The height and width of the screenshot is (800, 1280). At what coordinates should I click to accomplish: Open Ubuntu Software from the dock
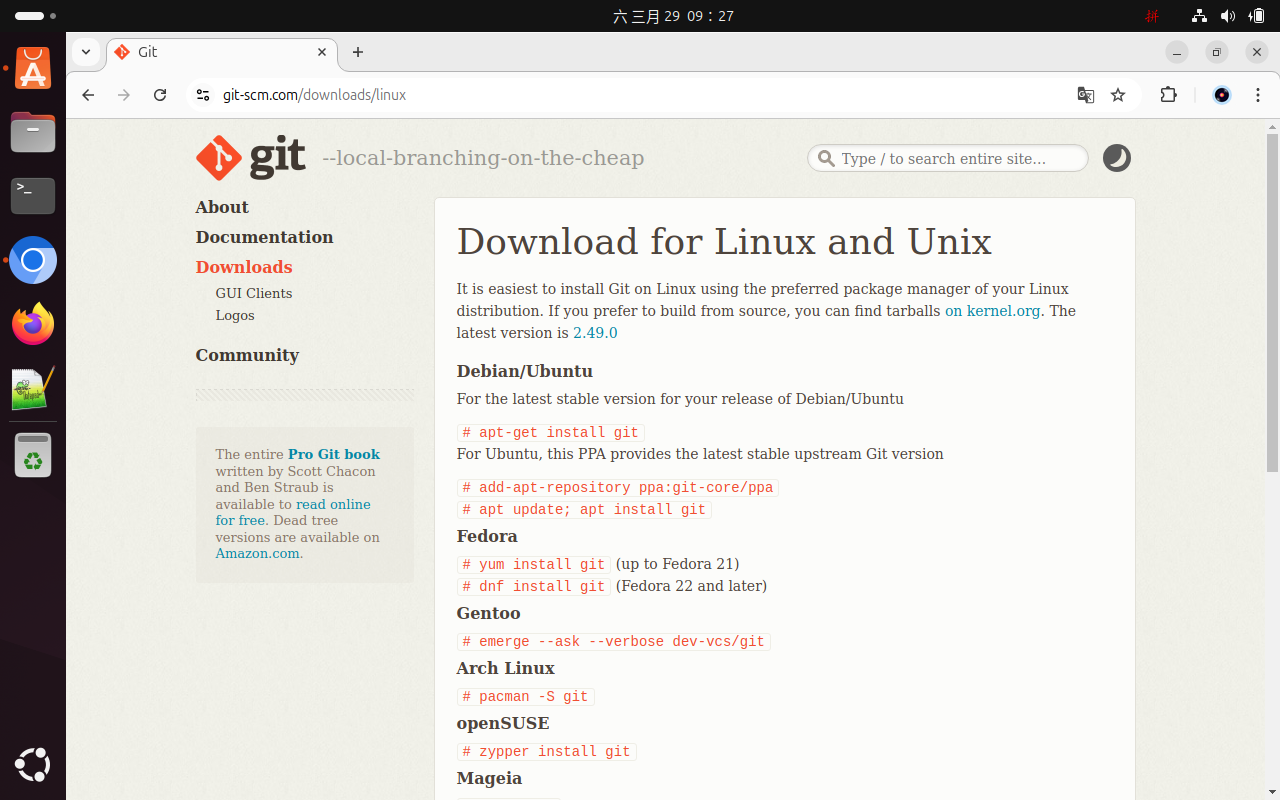(x=33, y=69)
